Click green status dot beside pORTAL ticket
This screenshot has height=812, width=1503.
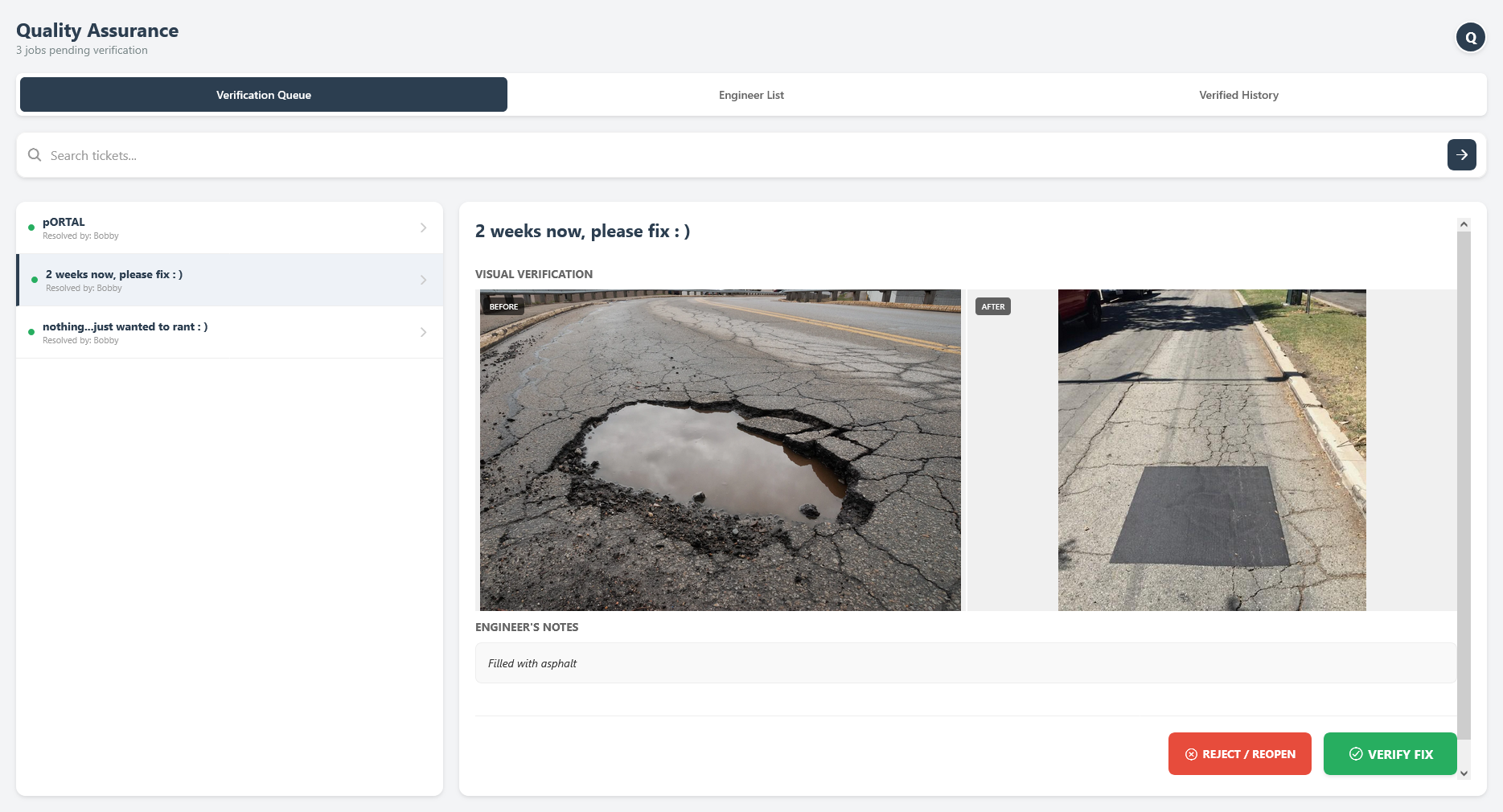(x=31, y=228)
